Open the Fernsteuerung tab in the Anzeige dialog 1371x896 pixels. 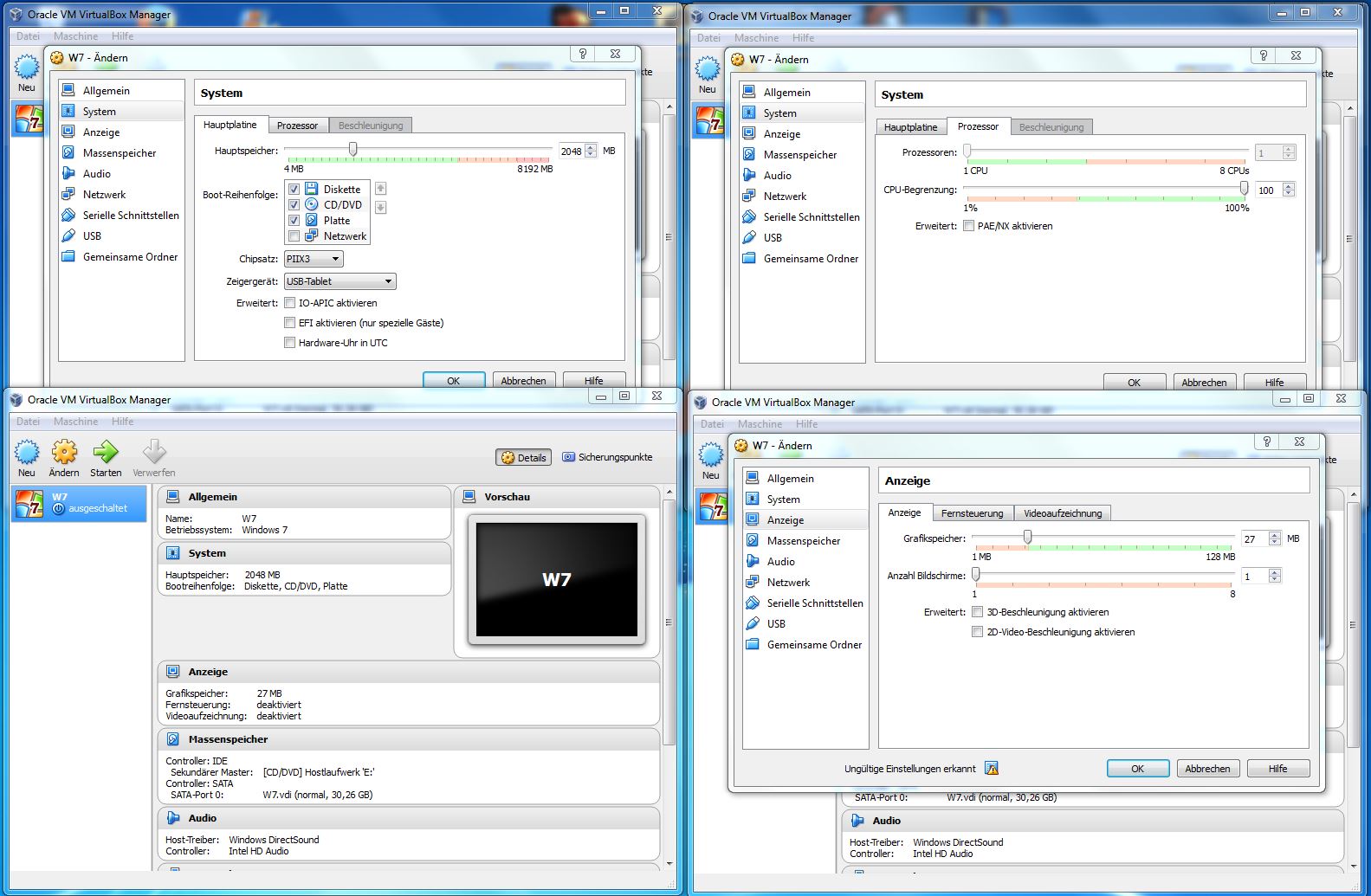click(972, 513)
